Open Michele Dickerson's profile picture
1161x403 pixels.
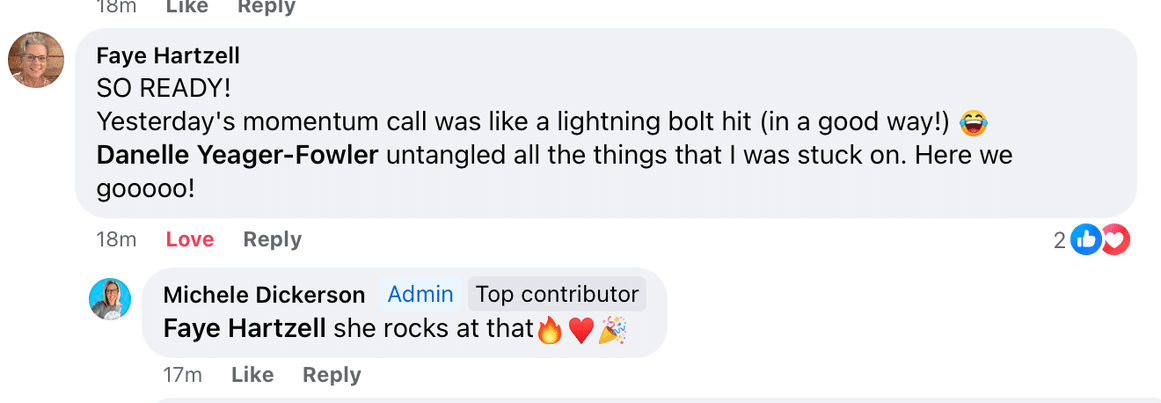pos(110,299)
